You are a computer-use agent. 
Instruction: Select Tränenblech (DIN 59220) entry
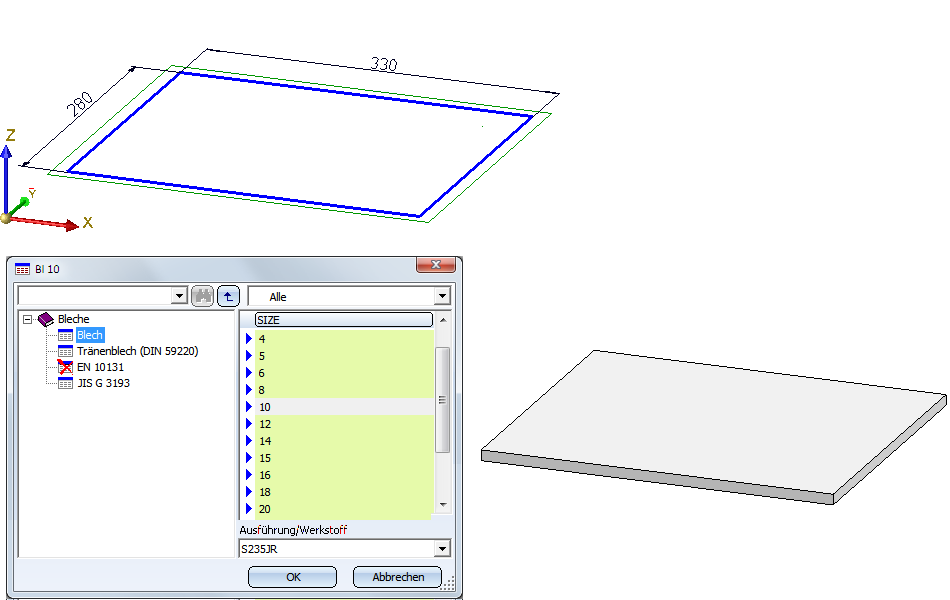pos(138,351)
